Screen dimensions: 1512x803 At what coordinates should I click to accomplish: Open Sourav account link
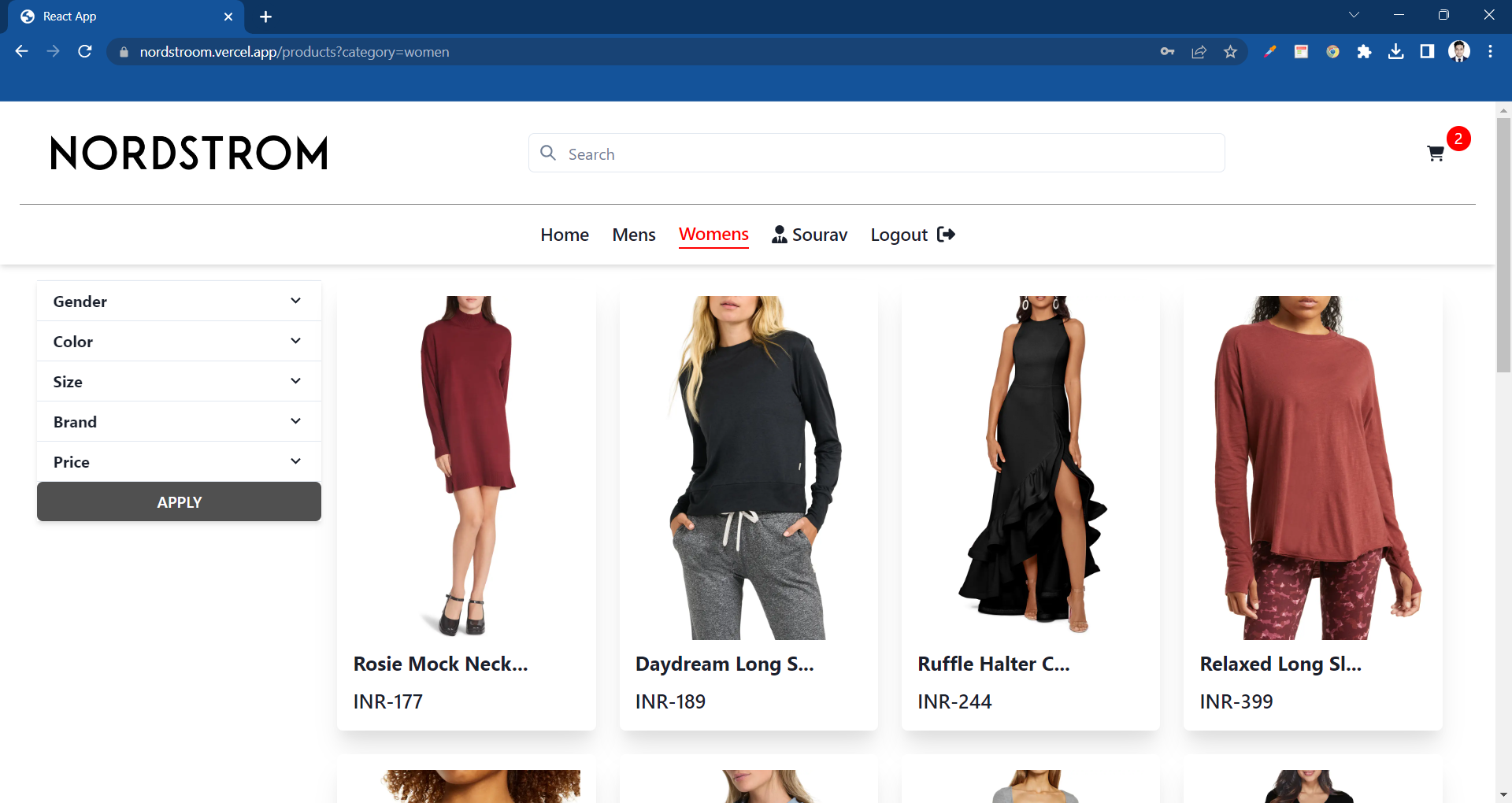[820, 235]
